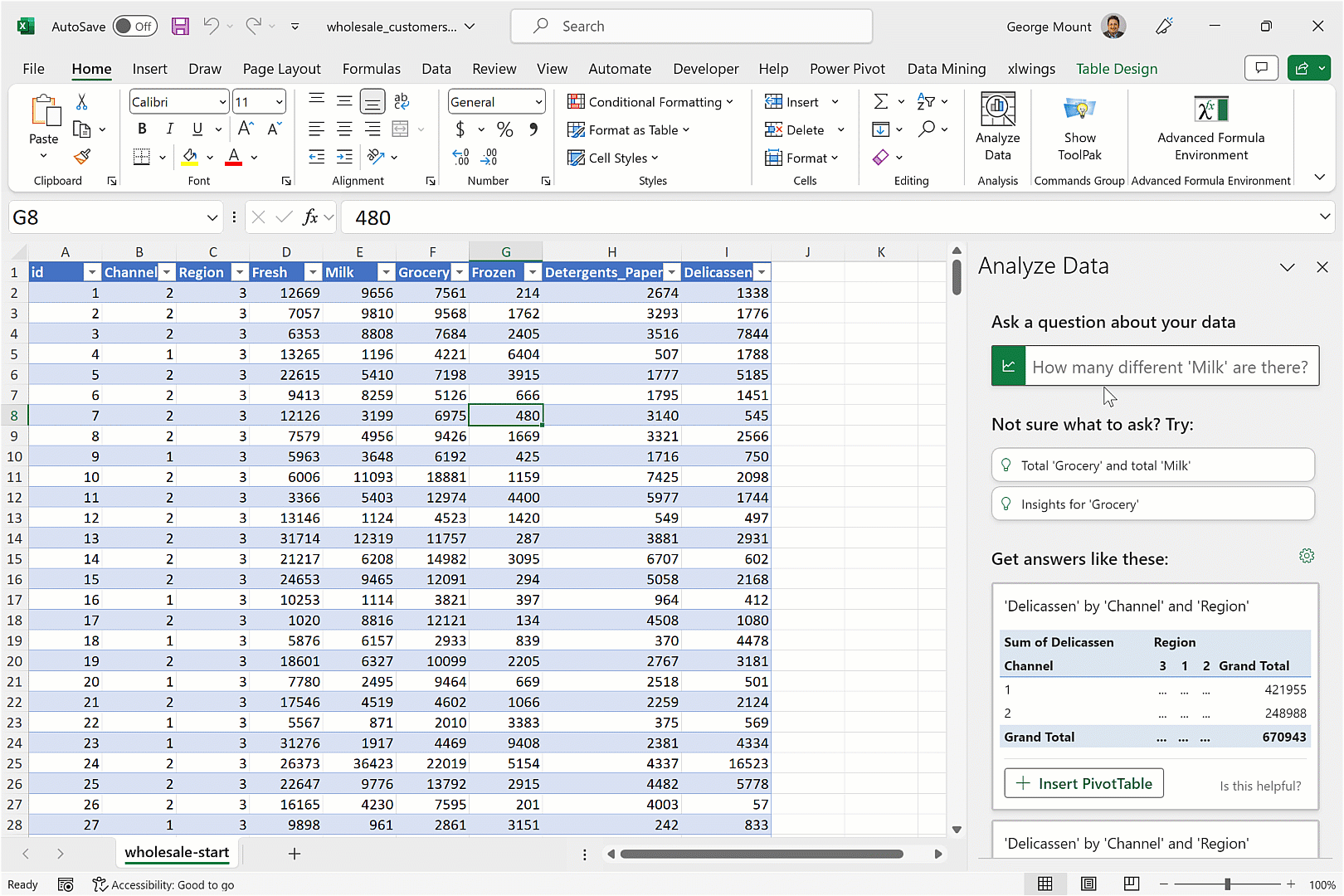Screen dimensions: 1344x896
Task: Open Analyze Data settings gear
Action: (x=1307, y=556)
